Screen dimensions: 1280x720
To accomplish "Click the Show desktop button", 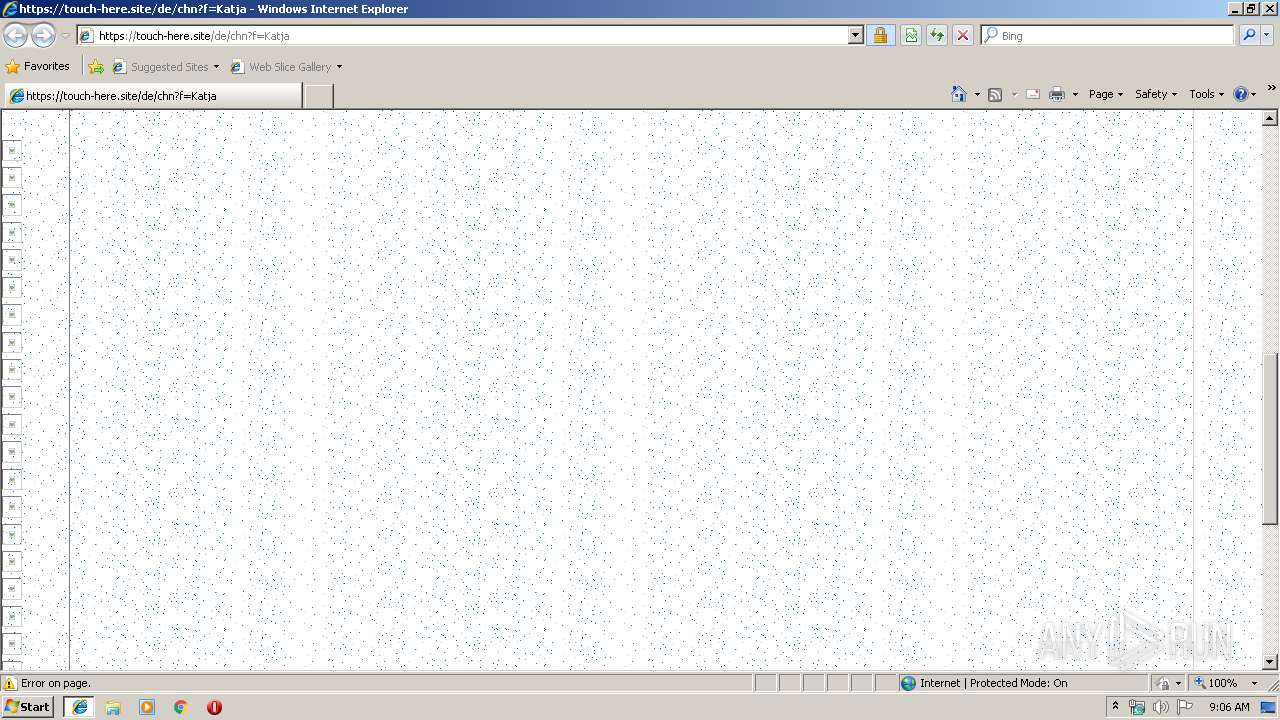I will tap(1269, 707).
